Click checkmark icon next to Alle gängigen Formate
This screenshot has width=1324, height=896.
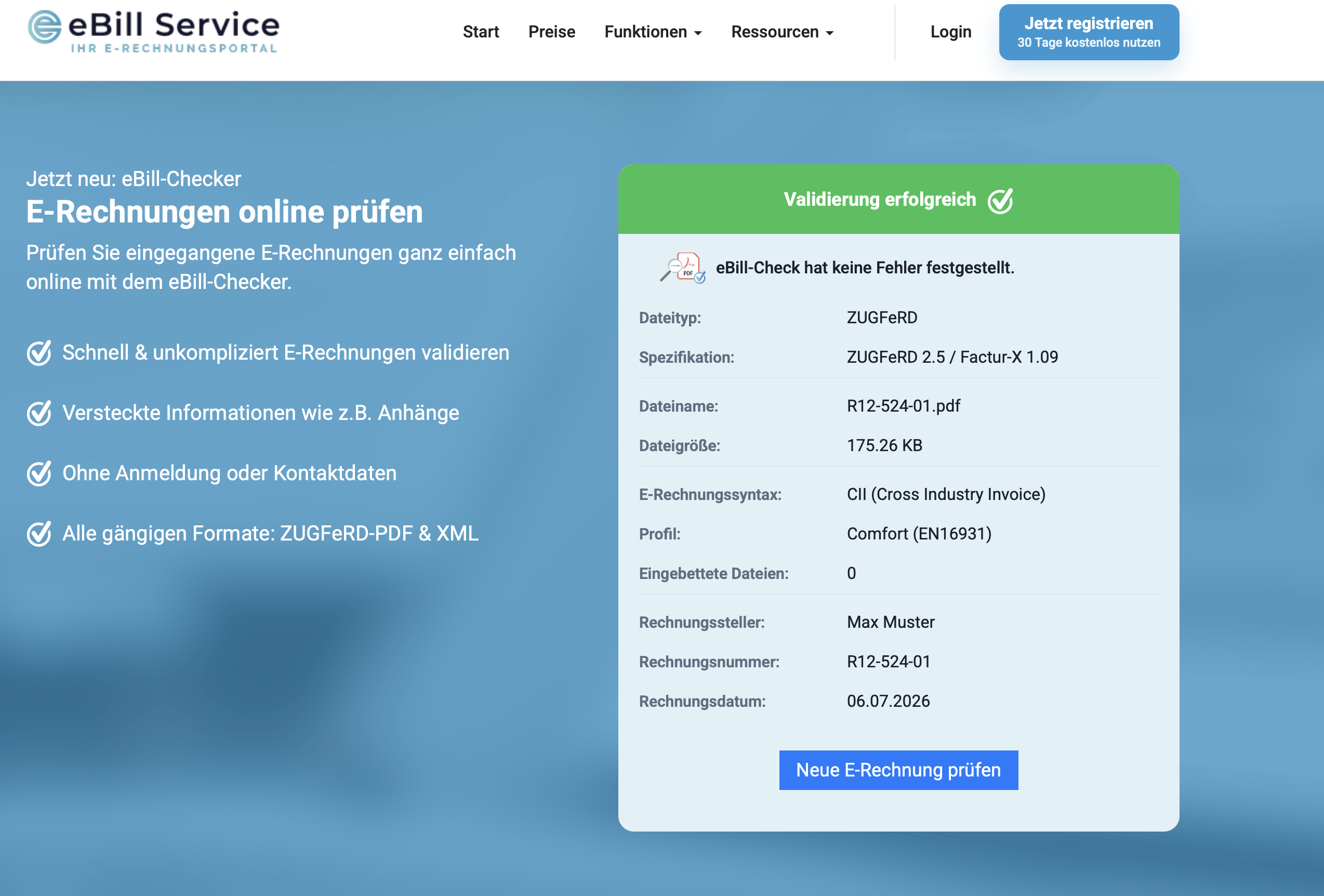[x=39, y=534]
